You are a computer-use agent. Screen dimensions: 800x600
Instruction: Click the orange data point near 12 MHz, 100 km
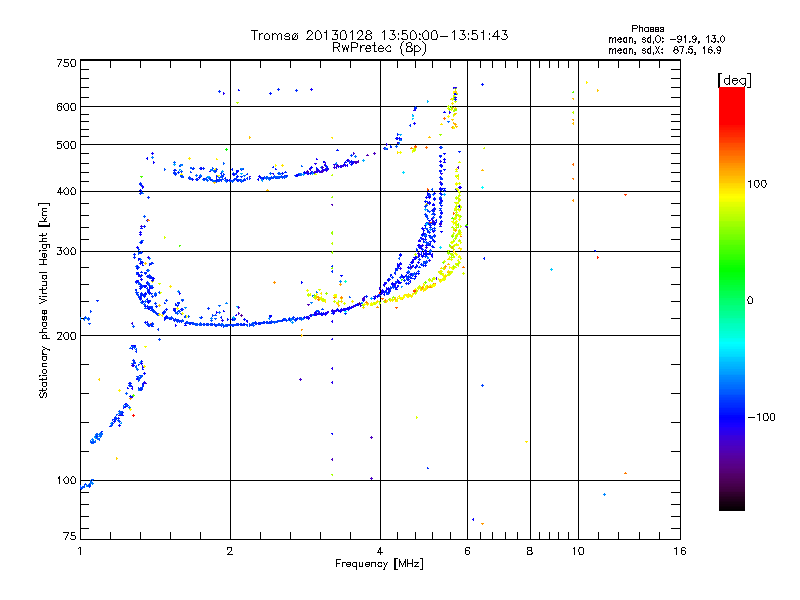[626, 473]
